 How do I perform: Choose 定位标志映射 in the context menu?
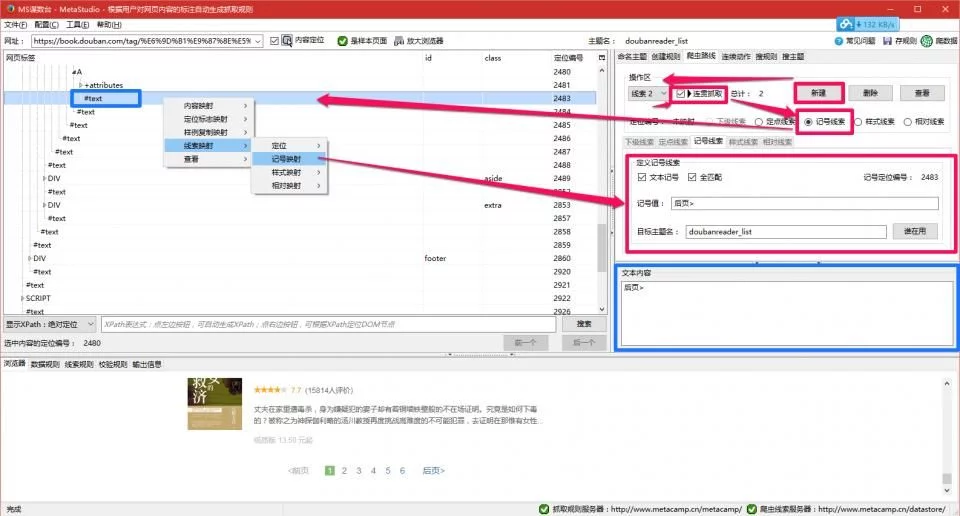click(x=209, y=119)
